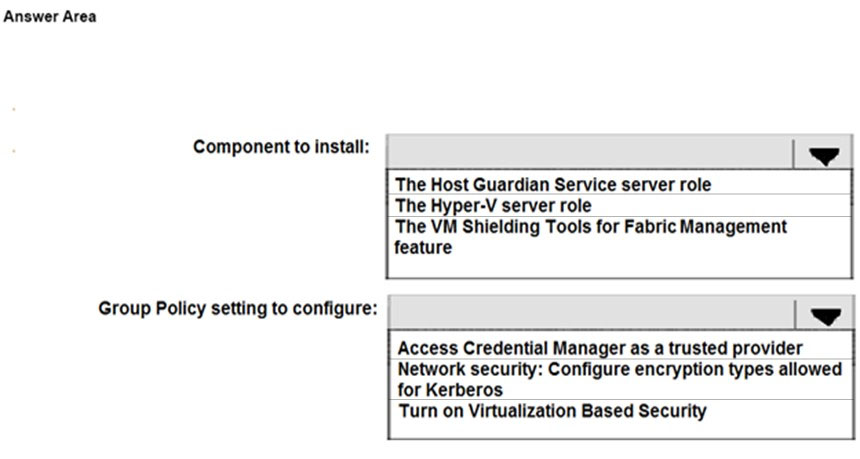Choose Network security: Configure encryption types option
This screenshot has height=459, width=860.
pos(621,379)
